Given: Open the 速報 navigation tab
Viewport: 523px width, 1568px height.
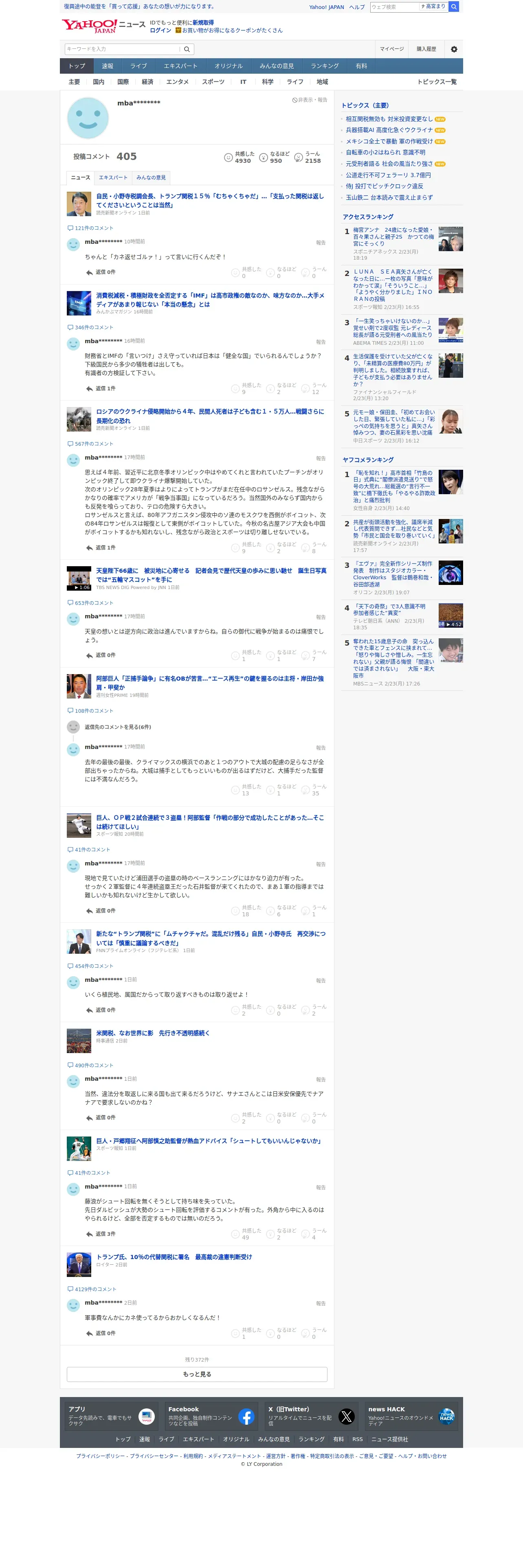Looking at the screenshot, I should pos(107,66).
